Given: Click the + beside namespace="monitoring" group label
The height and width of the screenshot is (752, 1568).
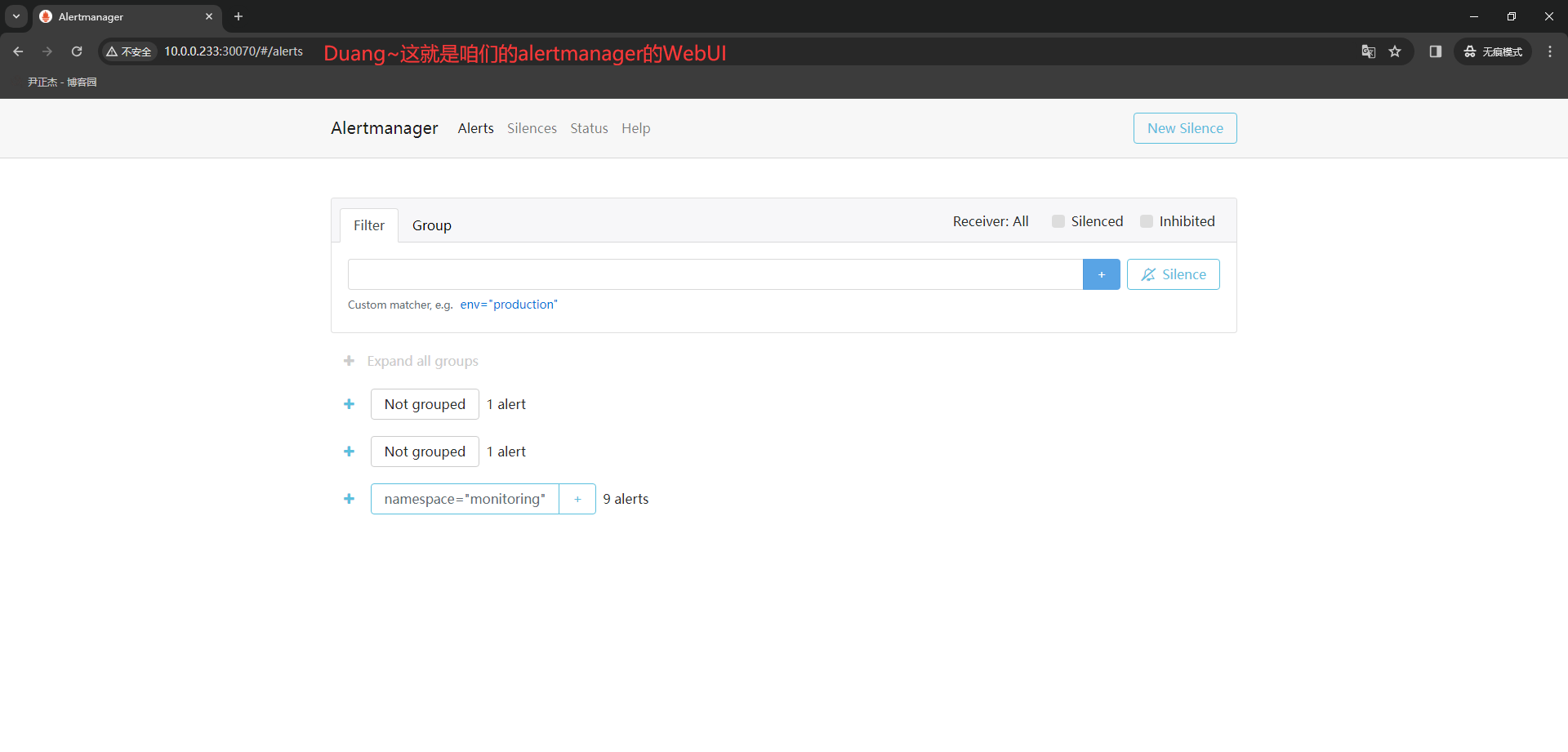Looking at the screenshot, I should [577, 499].
